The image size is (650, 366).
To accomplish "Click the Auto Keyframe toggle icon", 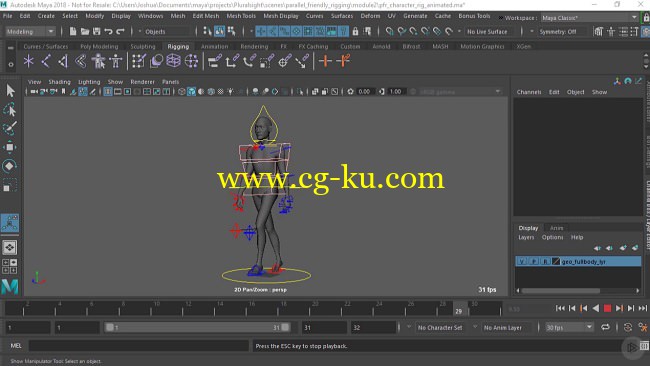I will coord(627,327).
